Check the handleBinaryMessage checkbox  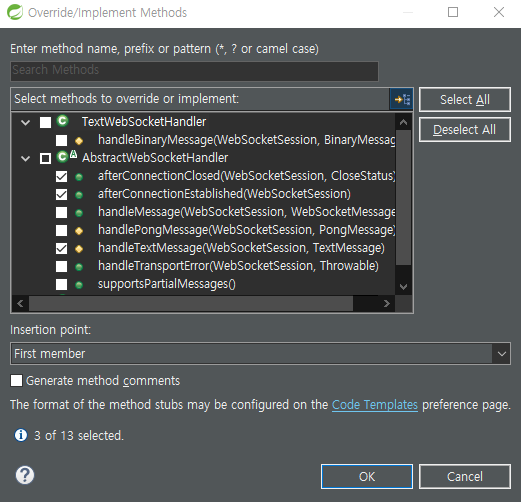click(x=61, y=140)
